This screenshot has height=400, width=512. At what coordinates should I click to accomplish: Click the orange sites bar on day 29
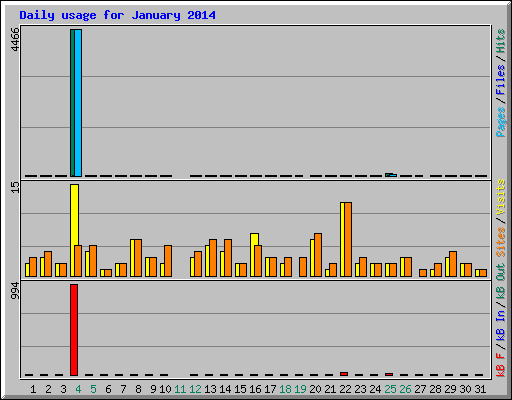click(453, 264)
